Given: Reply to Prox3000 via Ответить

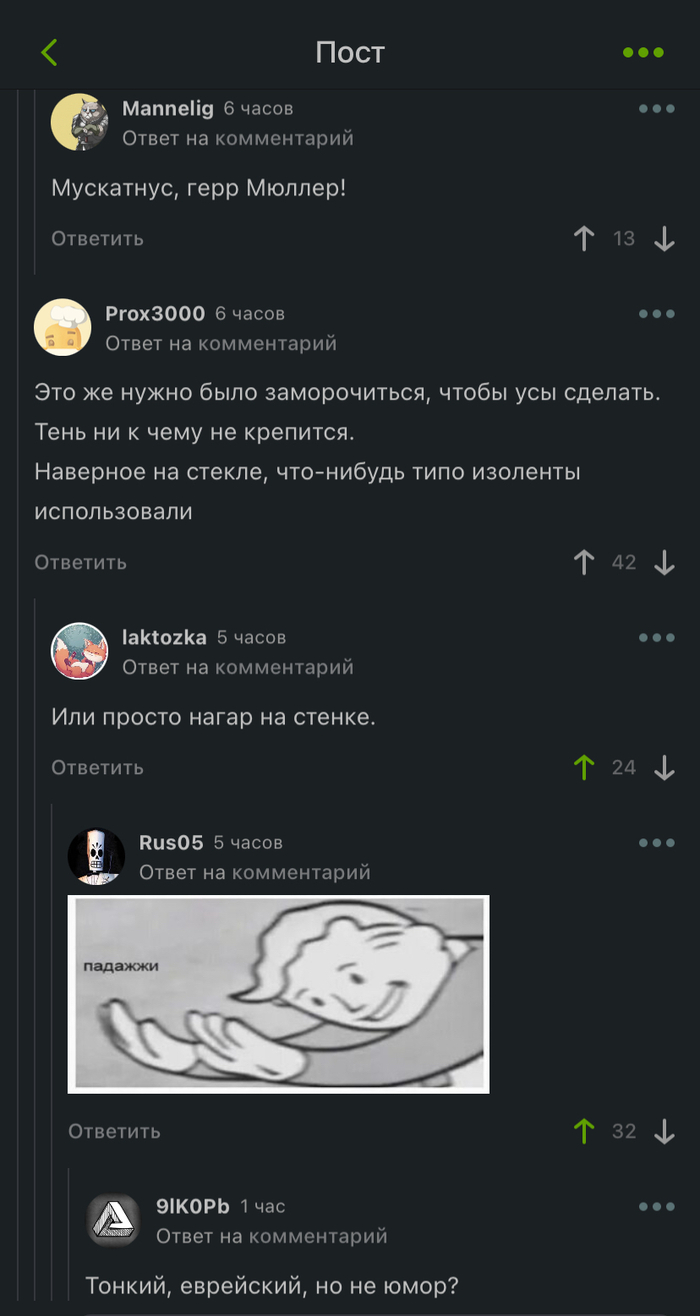Looking at the screenshot, I should pyautogui.click(x=81, y=563).
